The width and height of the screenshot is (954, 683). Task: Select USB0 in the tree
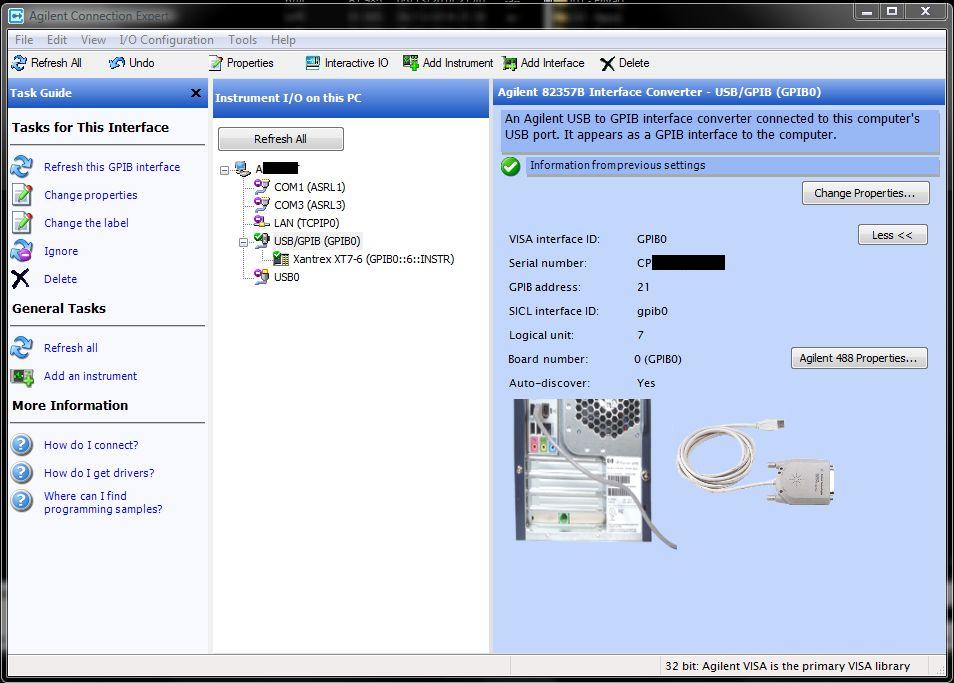[x=287, y=277]
